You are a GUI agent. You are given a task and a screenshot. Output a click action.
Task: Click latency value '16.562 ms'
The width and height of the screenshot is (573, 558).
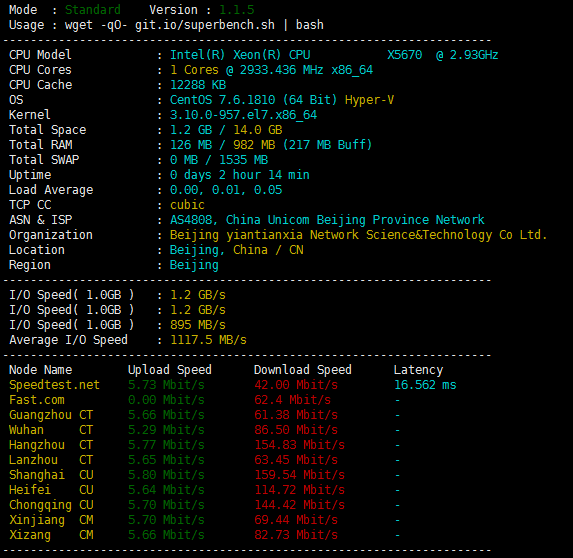point(425,385)
